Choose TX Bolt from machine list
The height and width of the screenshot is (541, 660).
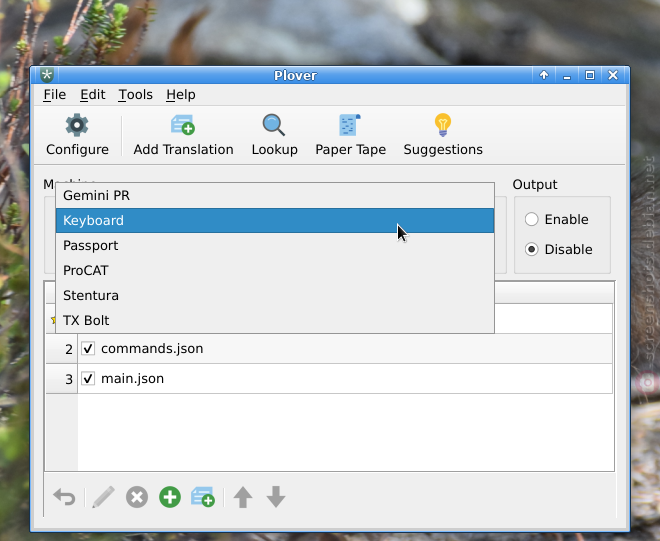pos(275,320)
